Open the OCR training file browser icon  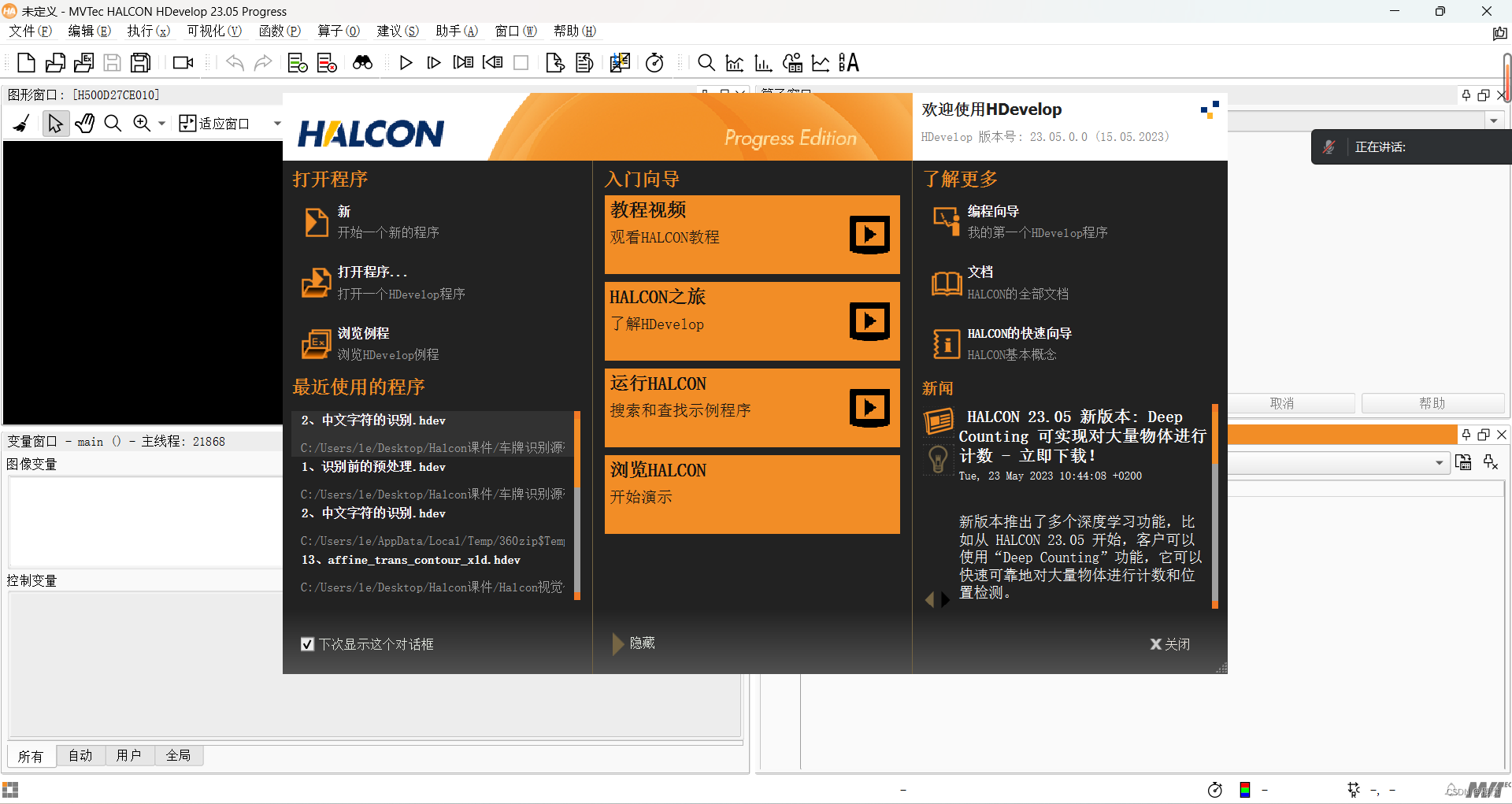coord(849,62)
